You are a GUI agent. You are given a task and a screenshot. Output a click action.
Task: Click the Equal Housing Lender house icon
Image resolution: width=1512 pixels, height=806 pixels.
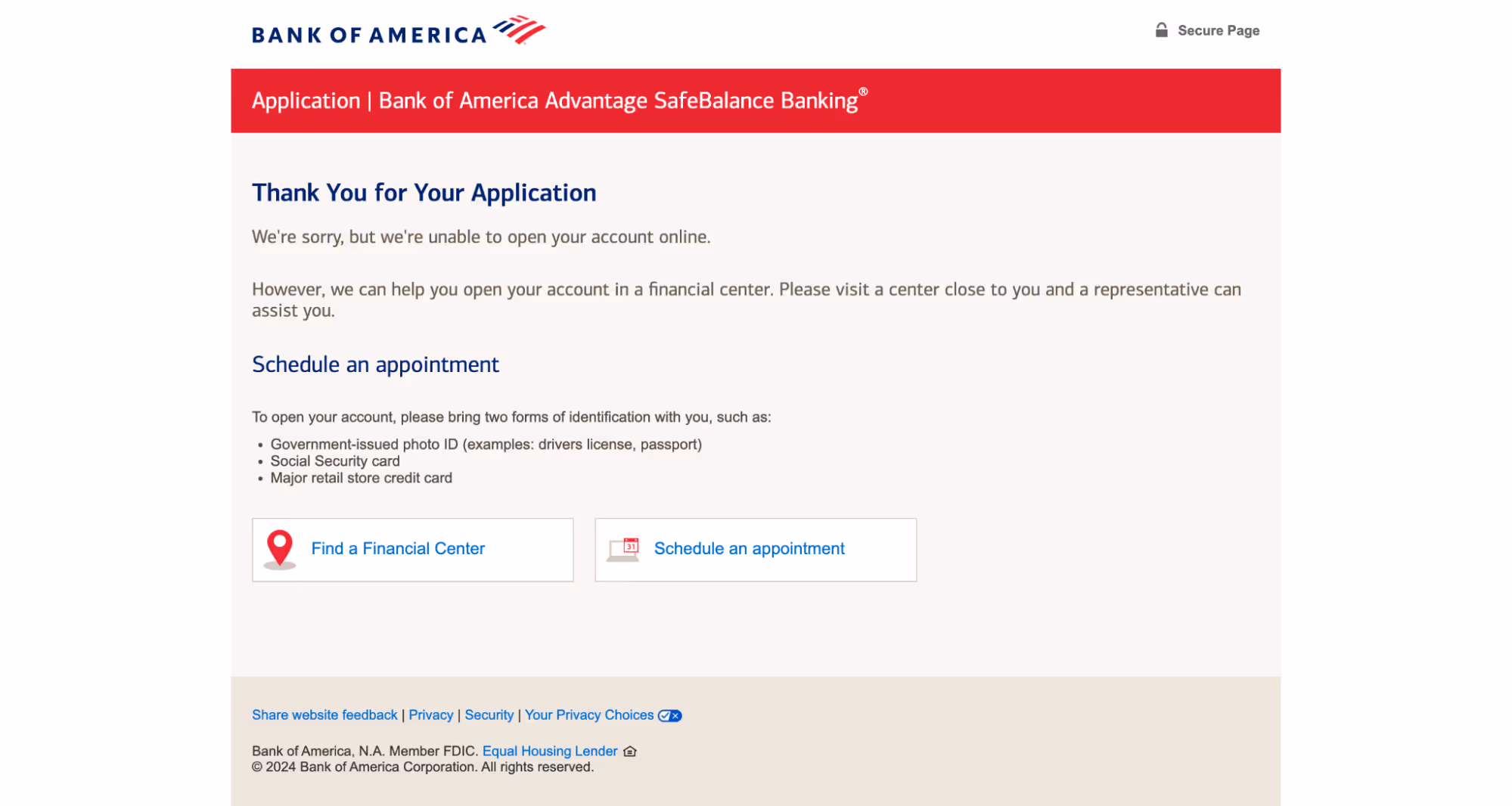(x=629, y=751)
